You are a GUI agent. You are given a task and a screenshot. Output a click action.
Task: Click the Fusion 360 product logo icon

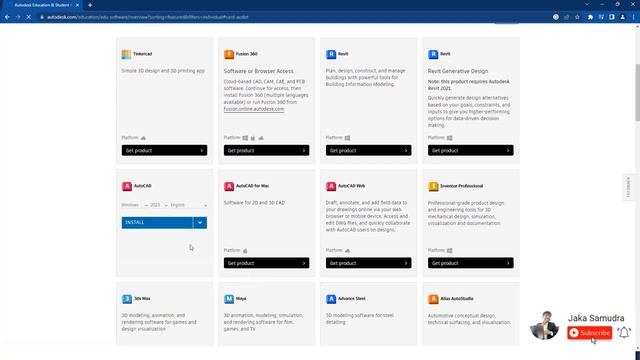coord(229,54)
